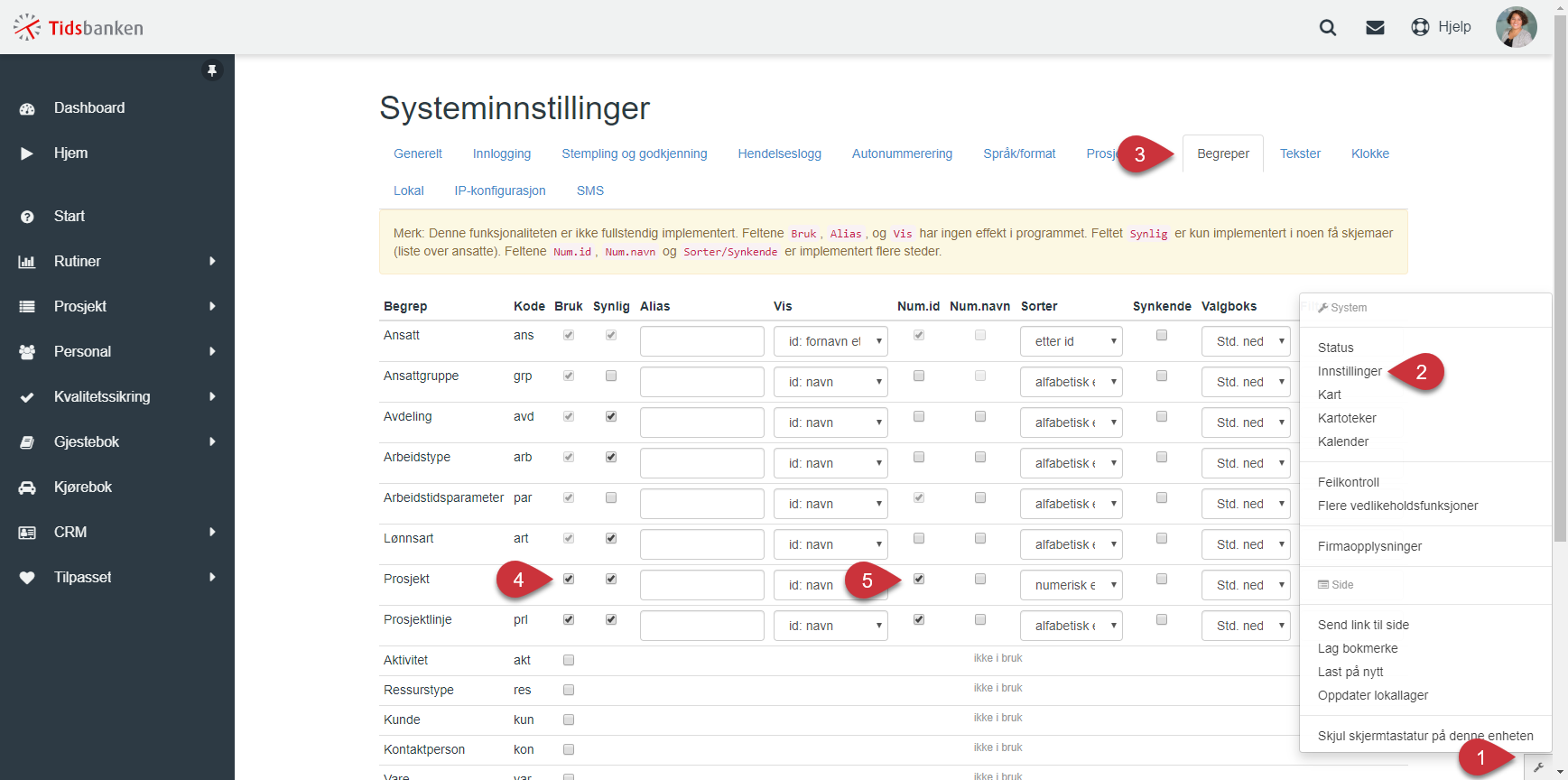The width and height of the screenshot is (1568, 780).
Task: Click Alias input for Prosjekt row
Action: tap(702, 585)
